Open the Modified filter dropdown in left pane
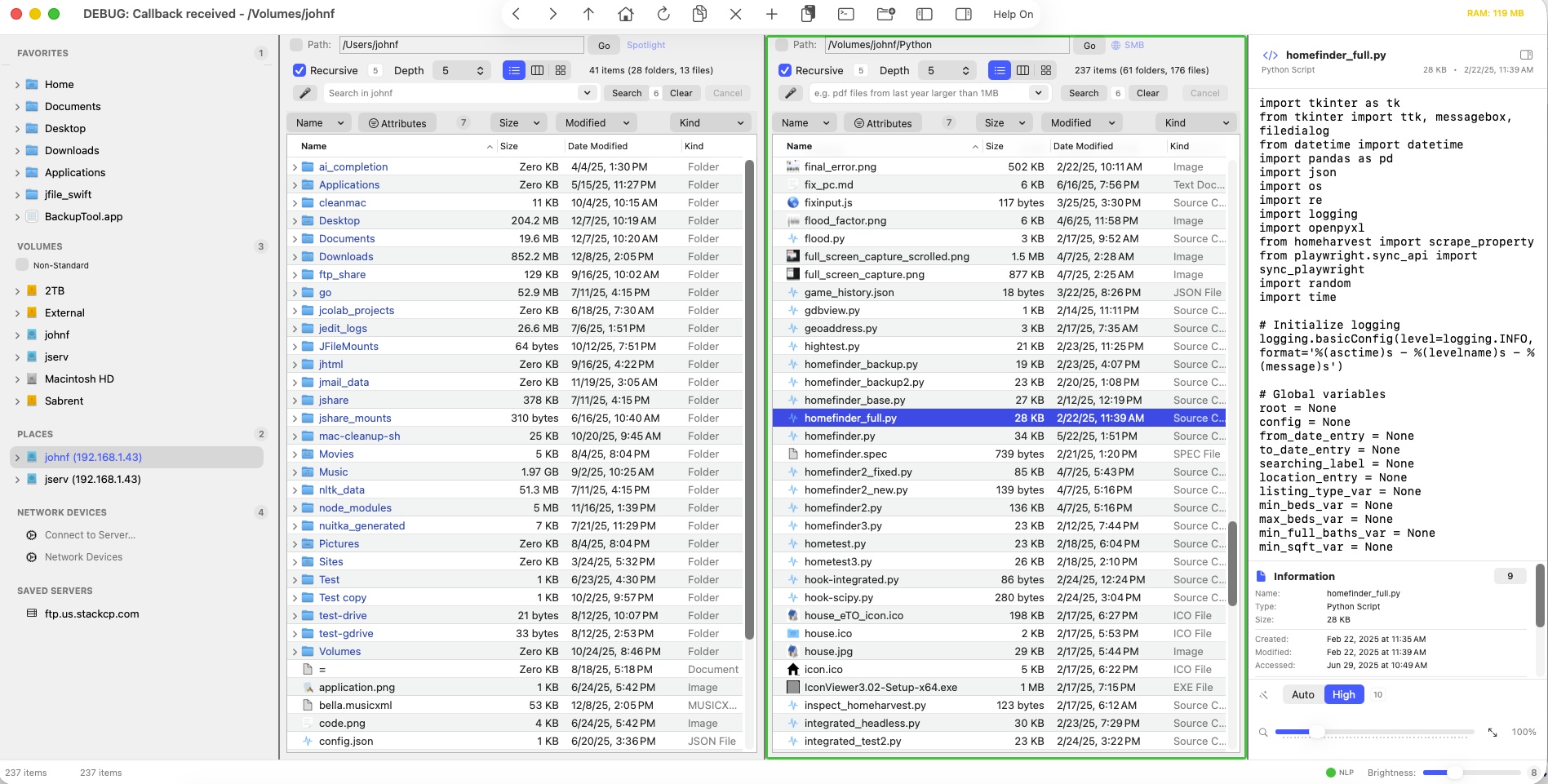Image resolution: width=1548 pixels, height=784 pixels. pos(595,122)
